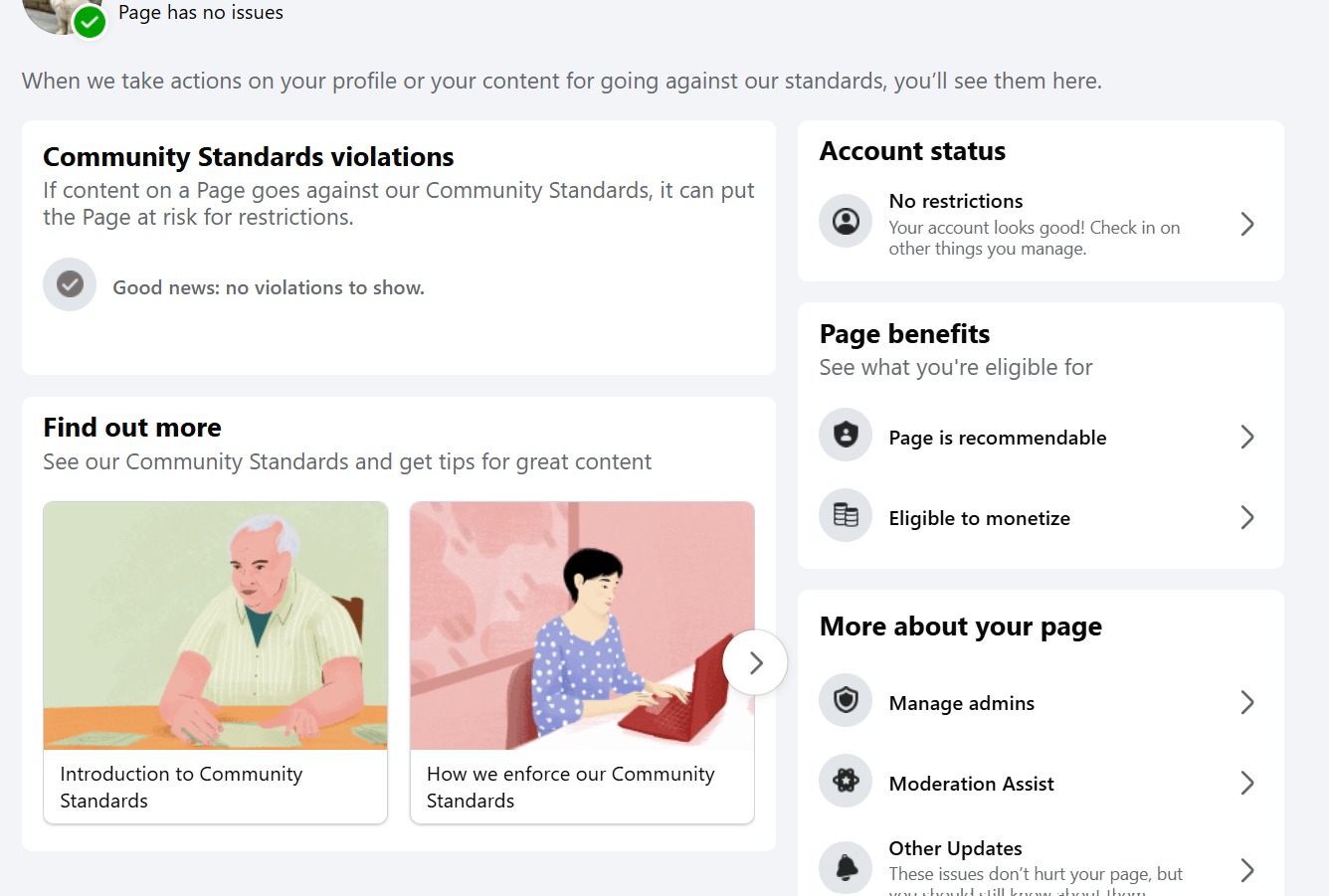Click the monetize coins icon

click(x=846, y=515)
